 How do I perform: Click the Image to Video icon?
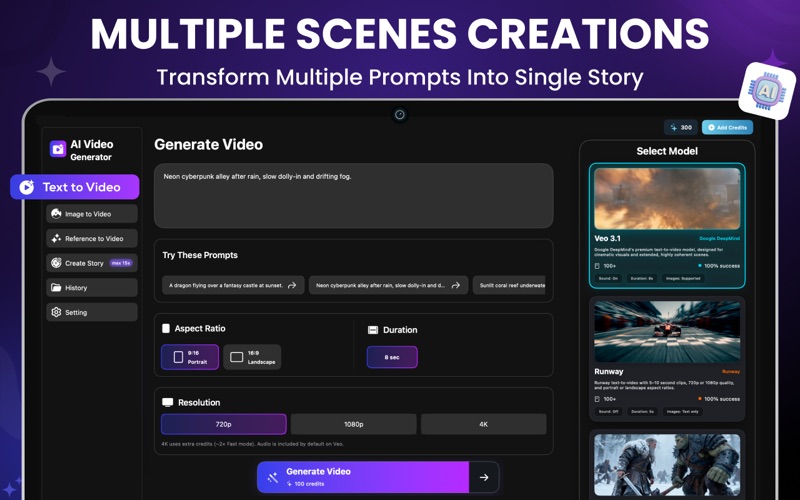pos(56,214)
